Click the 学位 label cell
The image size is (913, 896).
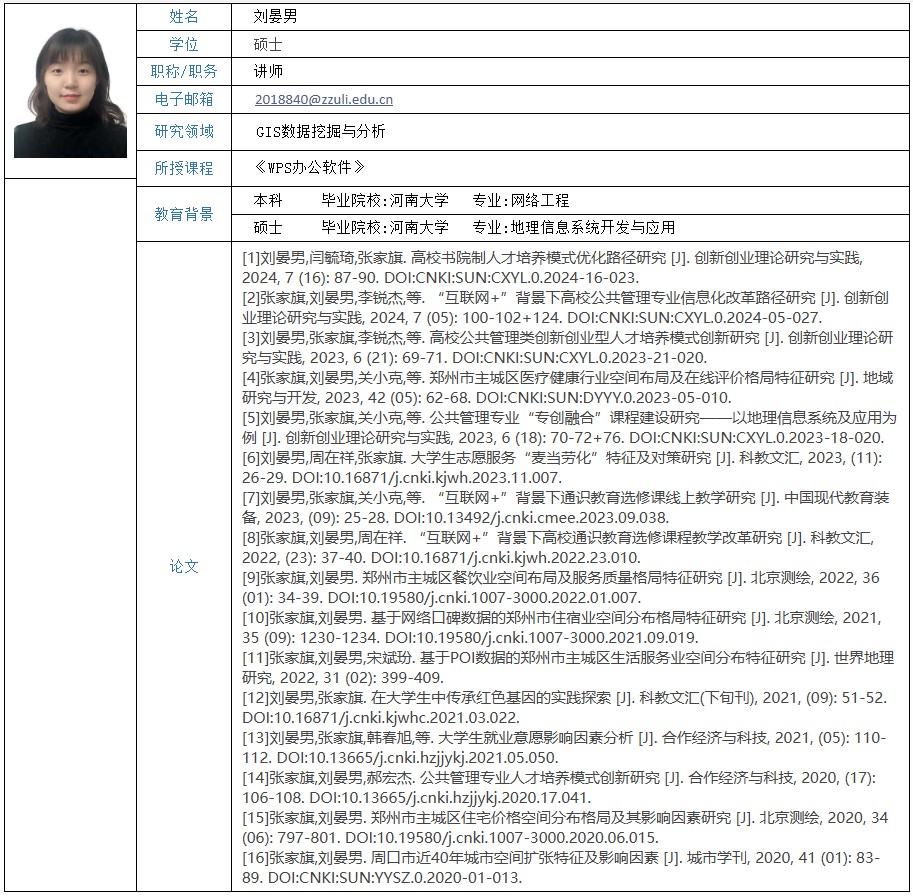coord(184,44)
